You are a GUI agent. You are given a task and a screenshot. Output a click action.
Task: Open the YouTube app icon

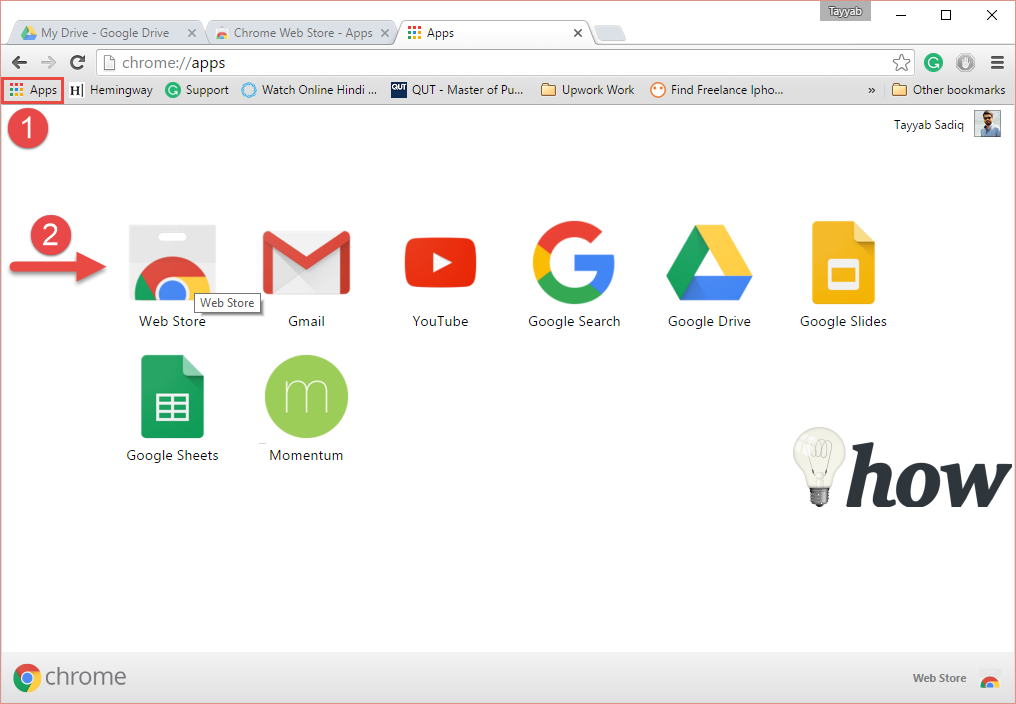pyautogui.click(x=441, y=263)
